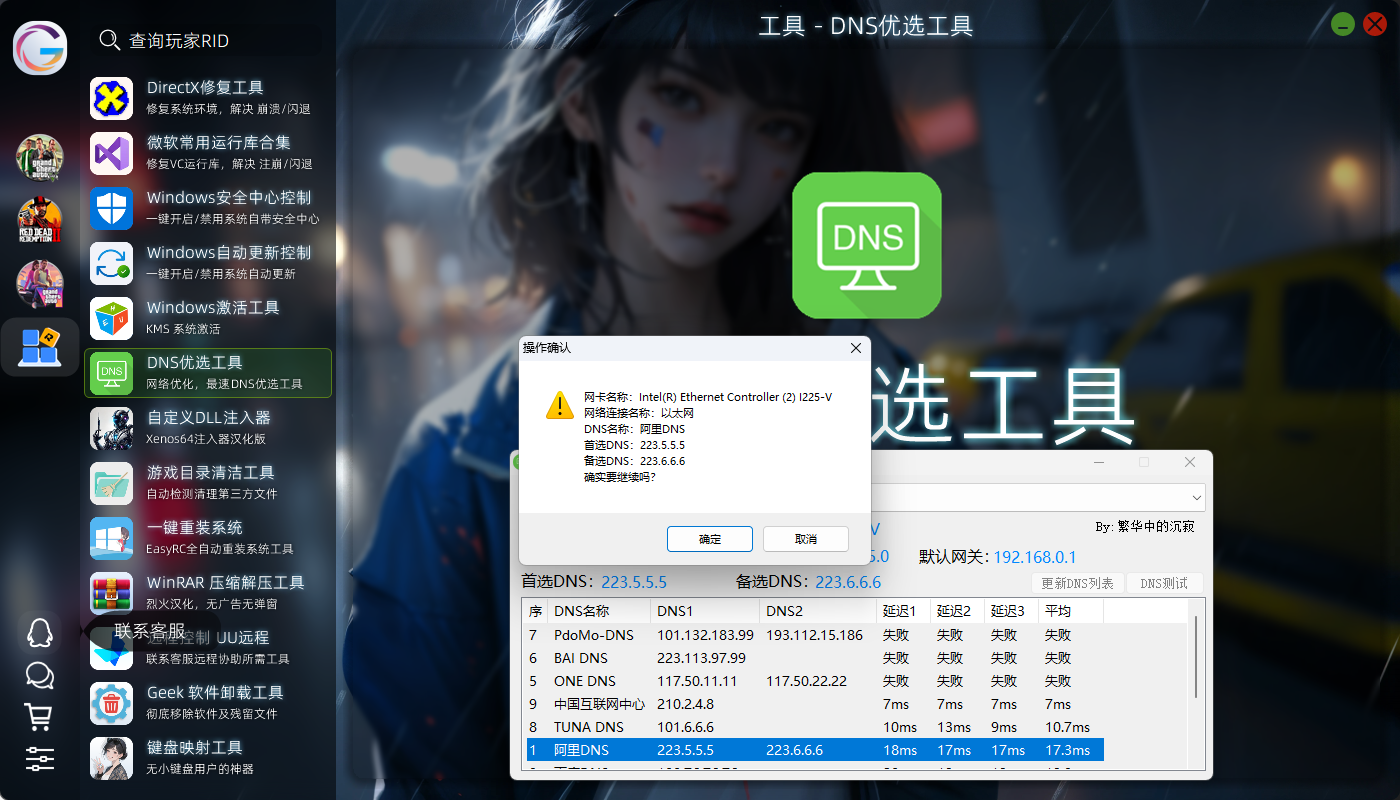Click the DNS测试 button
The width and height of the screenshot is (1400, 800).
click(x=1164, y=583)
